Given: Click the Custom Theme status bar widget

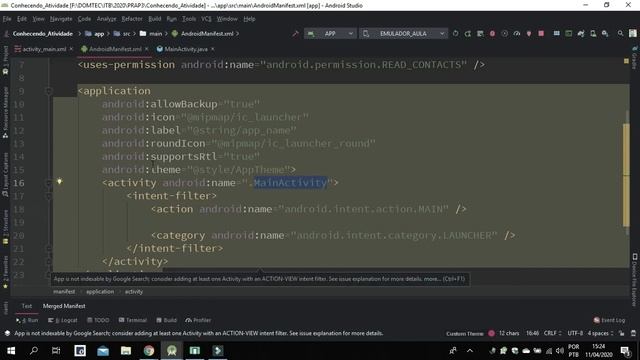Looking at the screenshot, I should (x=464, y=333).
